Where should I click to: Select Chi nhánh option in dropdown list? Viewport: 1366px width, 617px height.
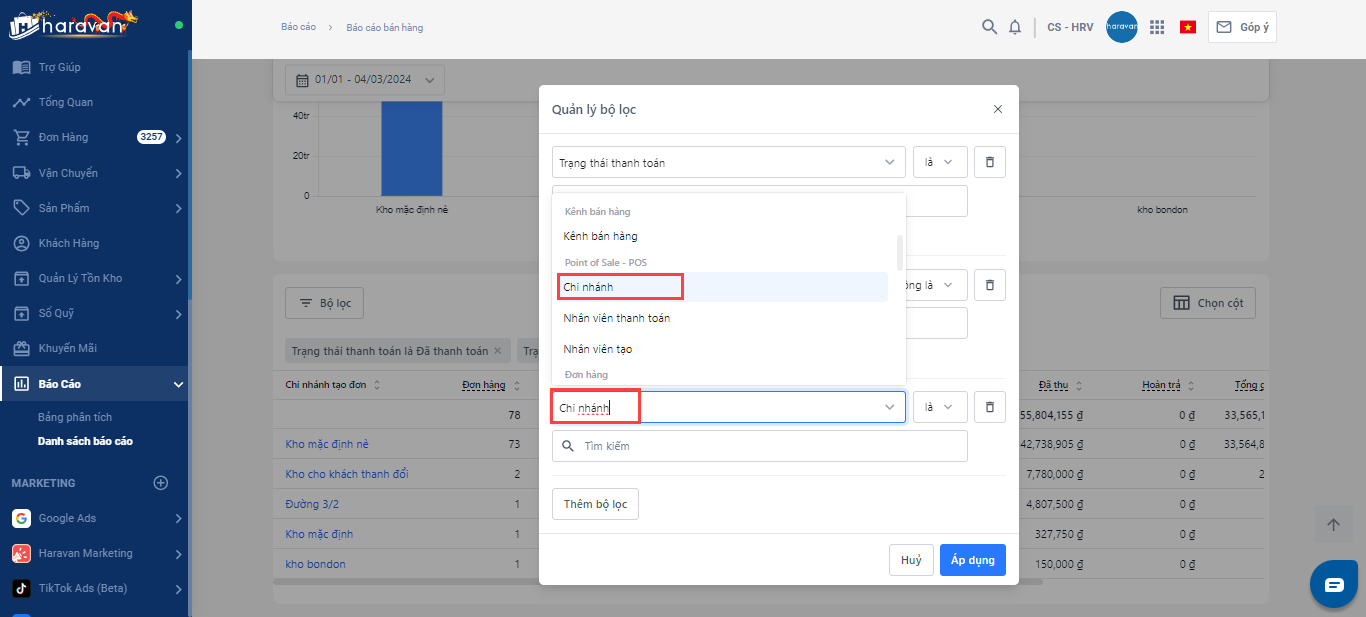(x=620, y=287)
